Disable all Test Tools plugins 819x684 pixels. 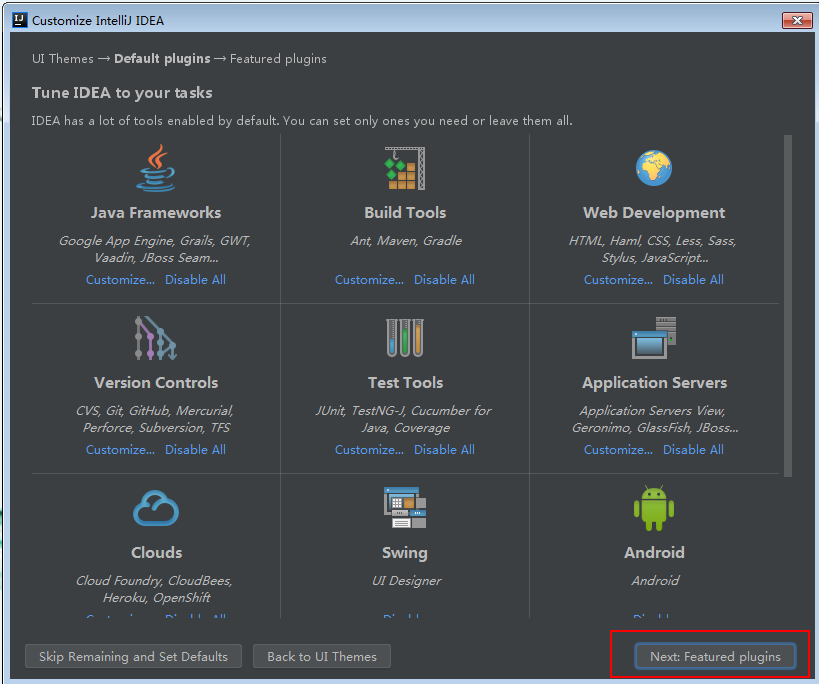pos(444,450)
